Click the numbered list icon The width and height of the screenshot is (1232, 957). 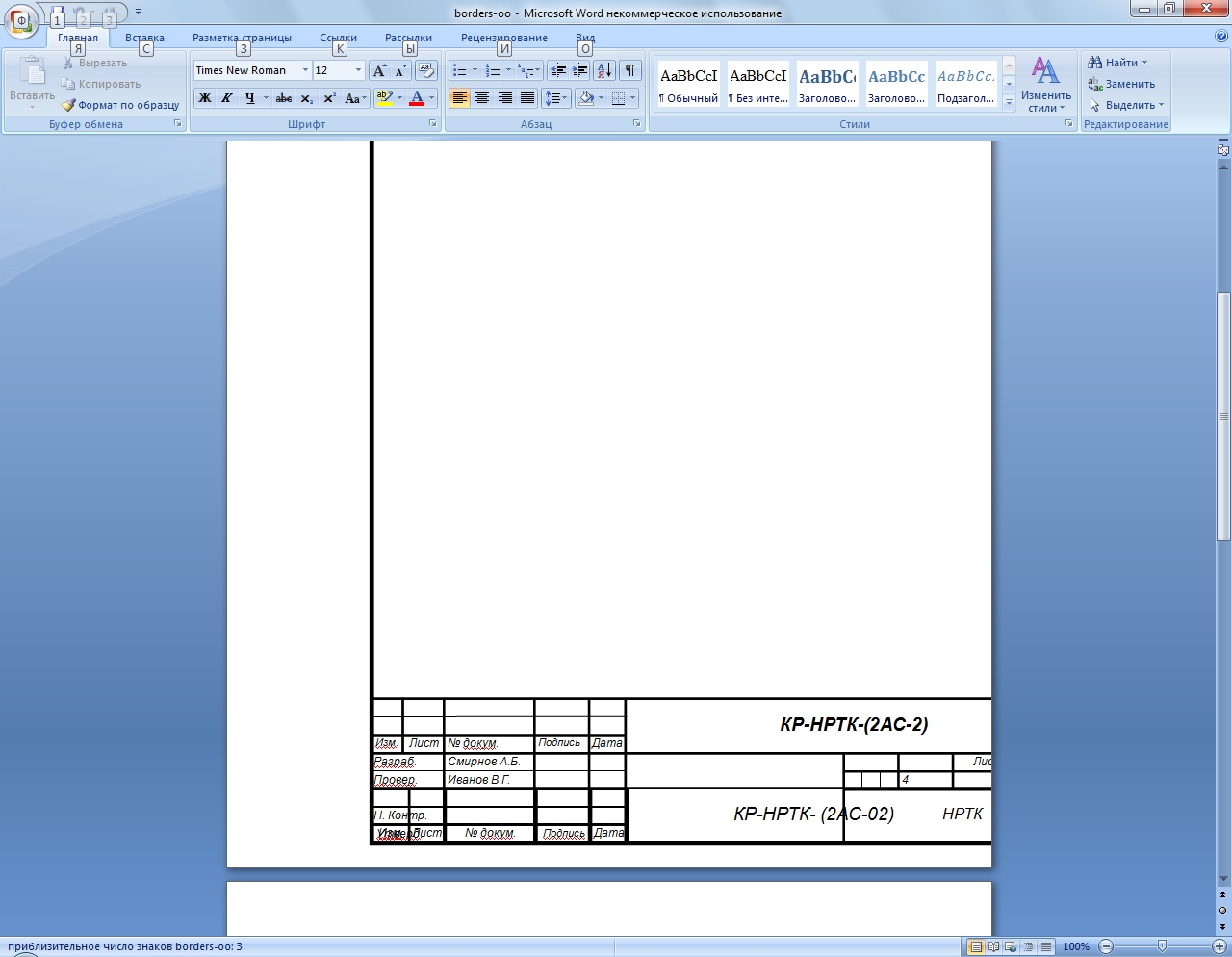493,70
